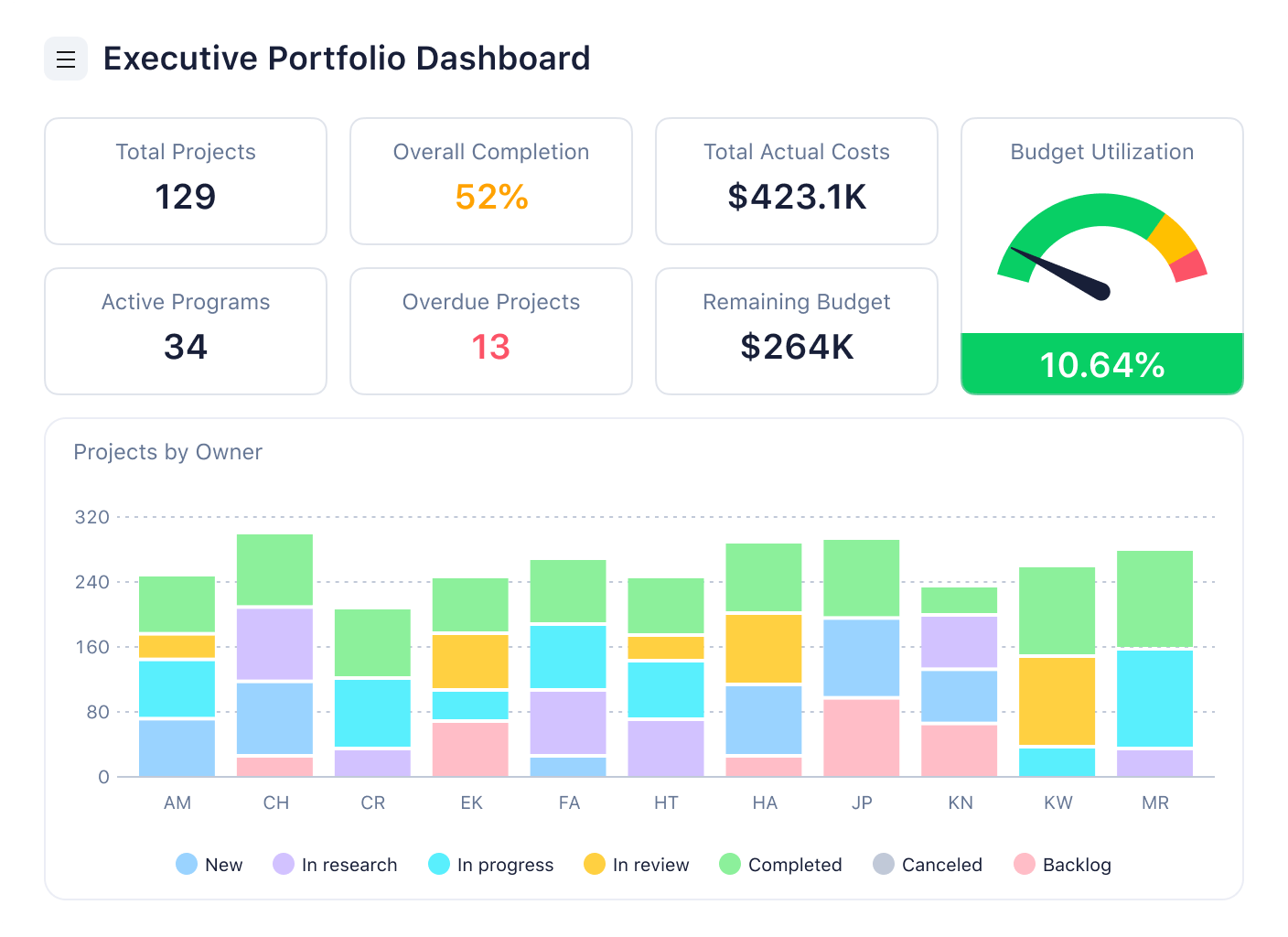Open the Total Projects card
Viewport: 1288px width, 937px height.
pos(186,181)
